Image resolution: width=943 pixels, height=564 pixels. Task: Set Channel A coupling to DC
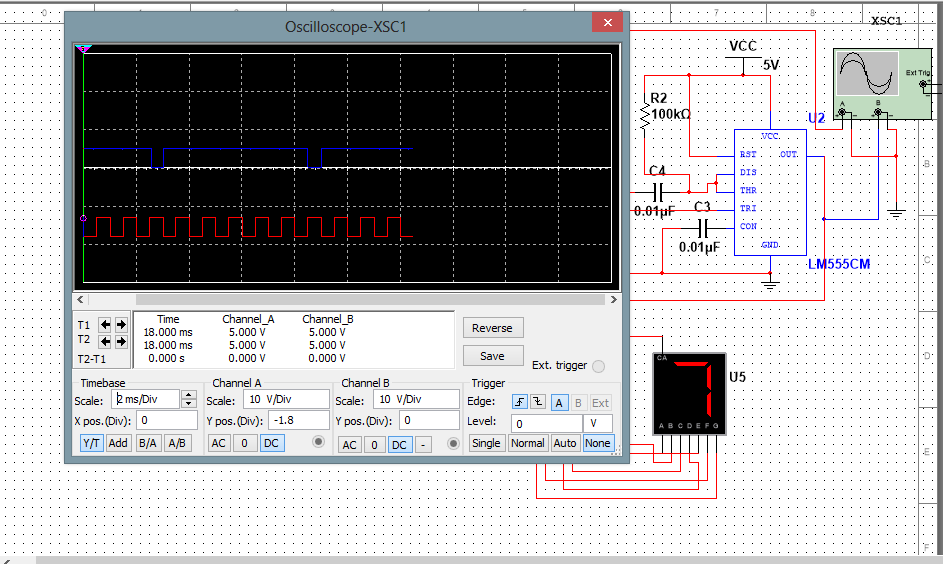click(x=272, y=443)
